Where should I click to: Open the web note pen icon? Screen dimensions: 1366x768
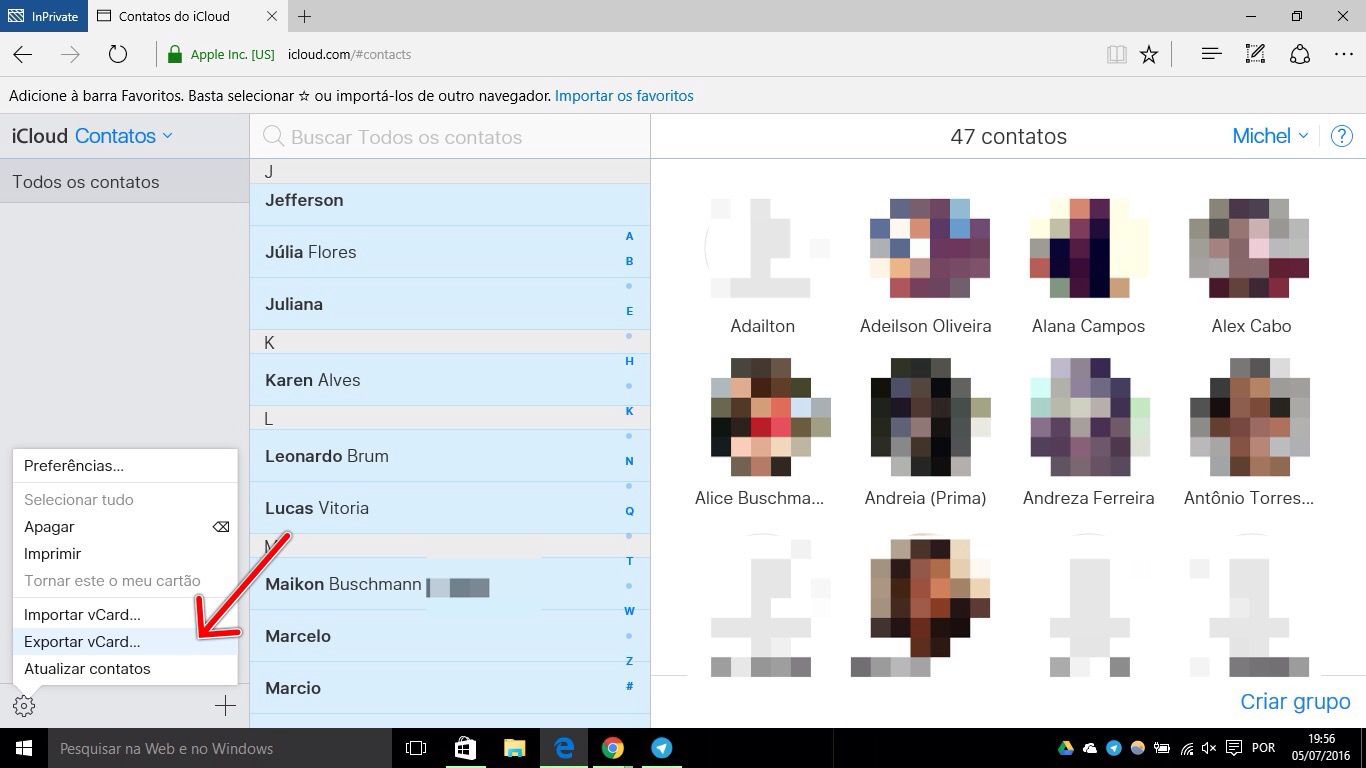click(x=1255, y=55)
